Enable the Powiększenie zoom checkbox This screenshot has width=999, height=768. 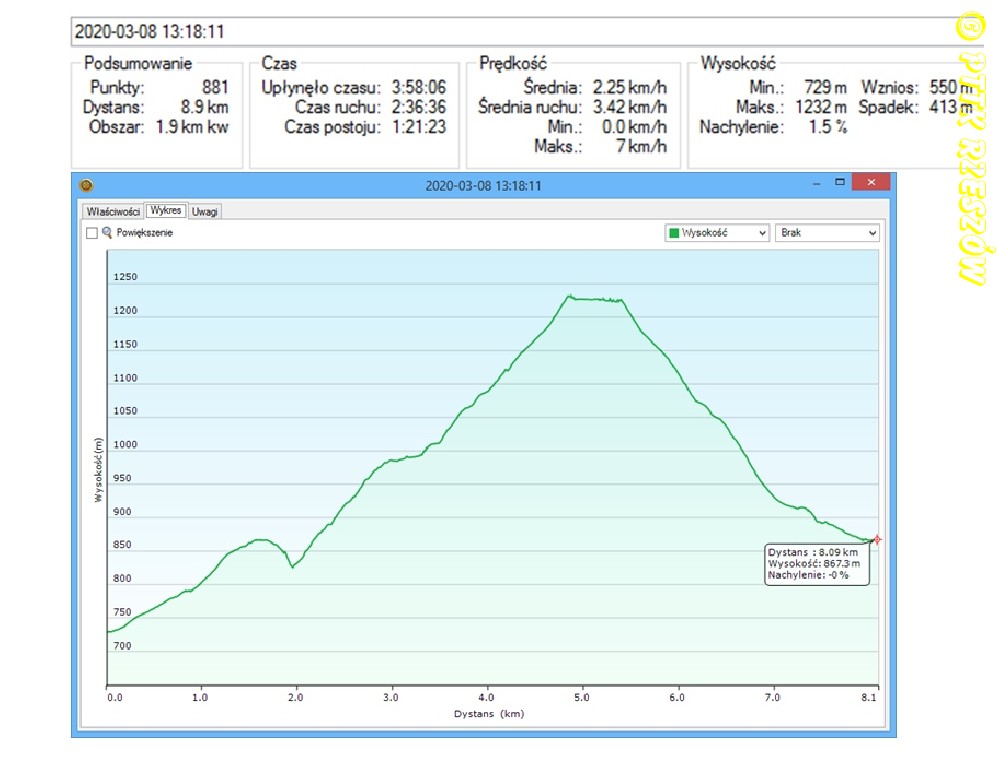(x=92, y=233)
